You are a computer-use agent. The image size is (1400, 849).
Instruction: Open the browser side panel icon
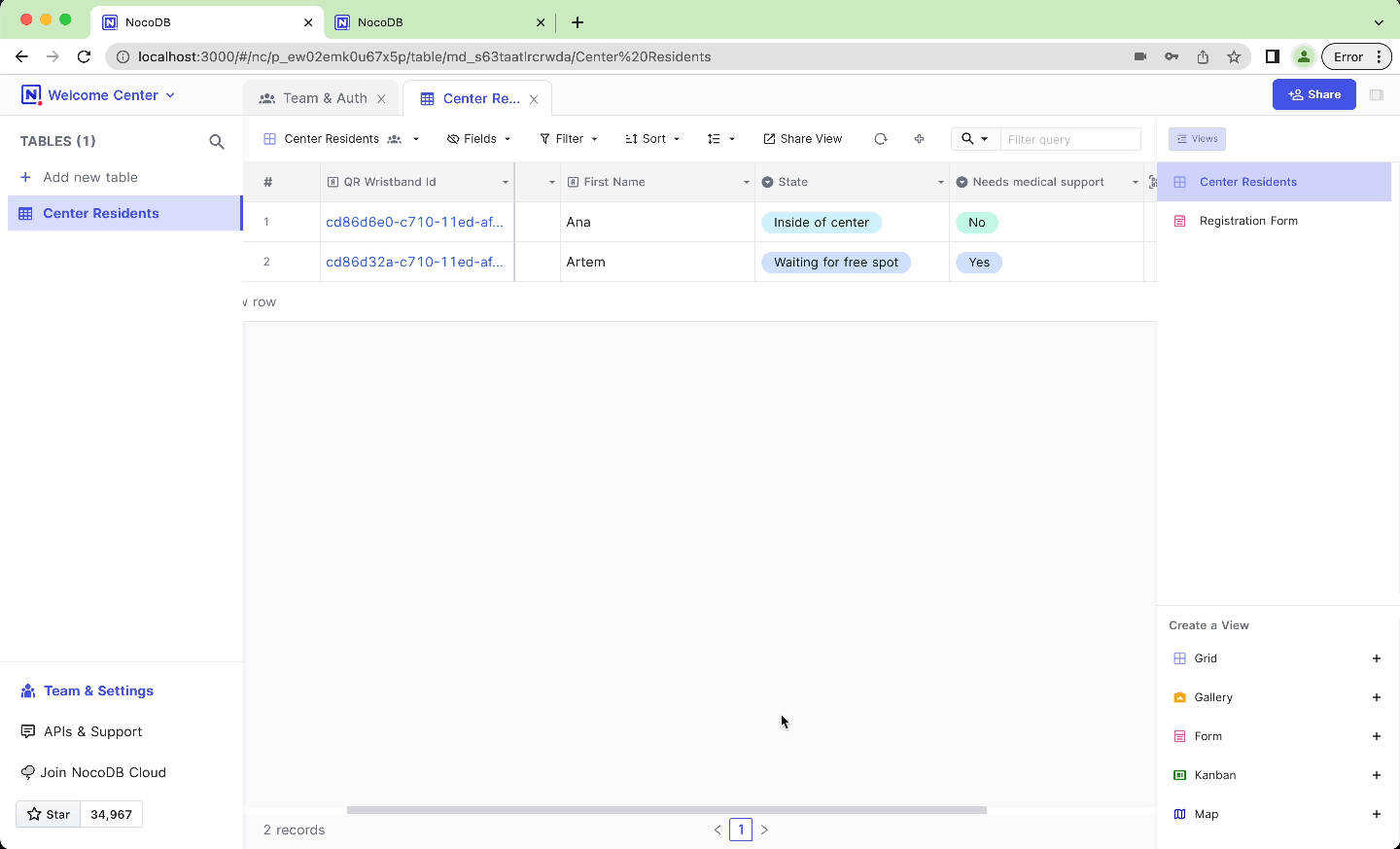[1272, 56]
